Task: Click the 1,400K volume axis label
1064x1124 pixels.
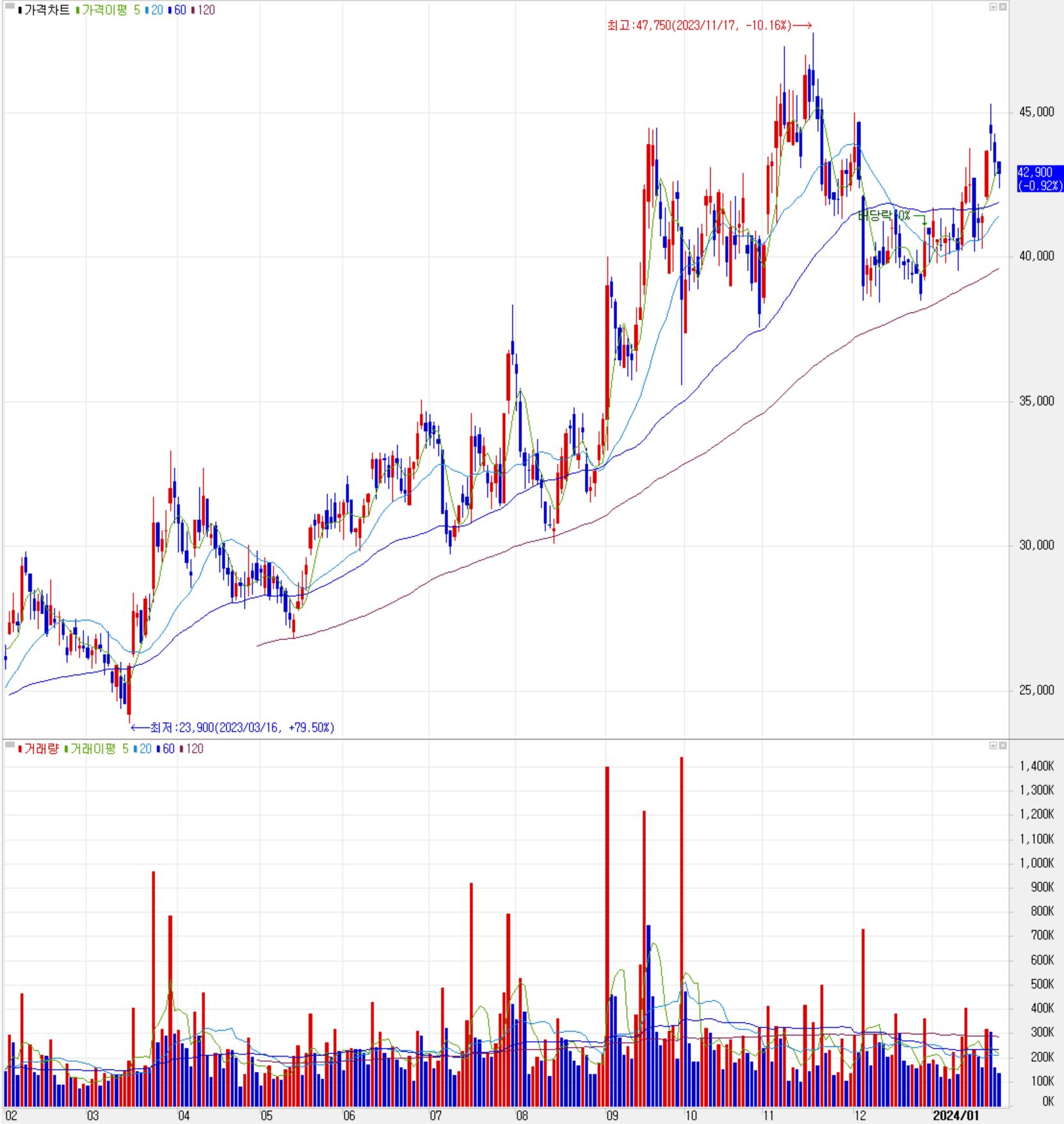Action: [1036, 766]
